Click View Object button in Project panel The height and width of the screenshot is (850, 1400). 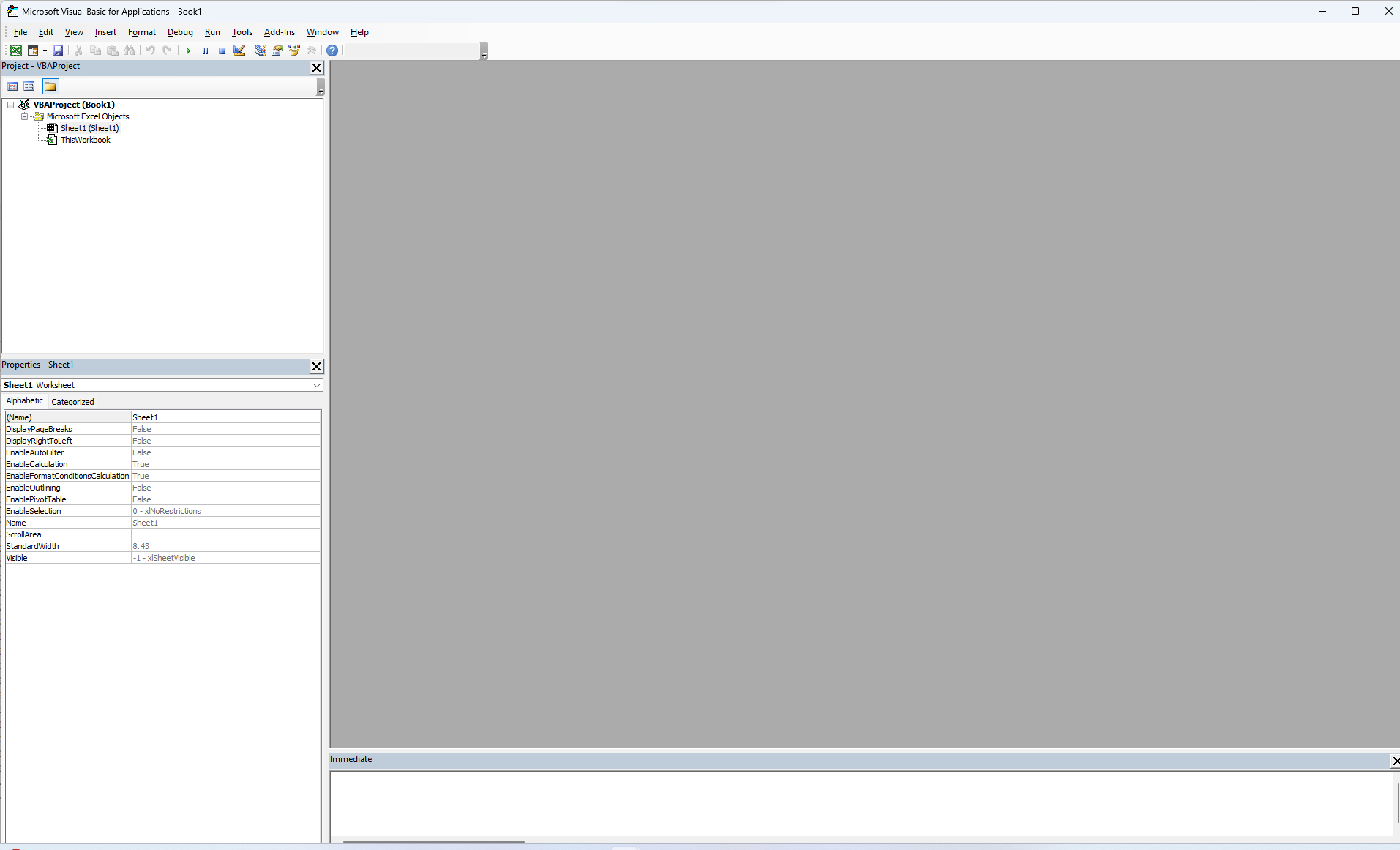click(x=29, y=86)
